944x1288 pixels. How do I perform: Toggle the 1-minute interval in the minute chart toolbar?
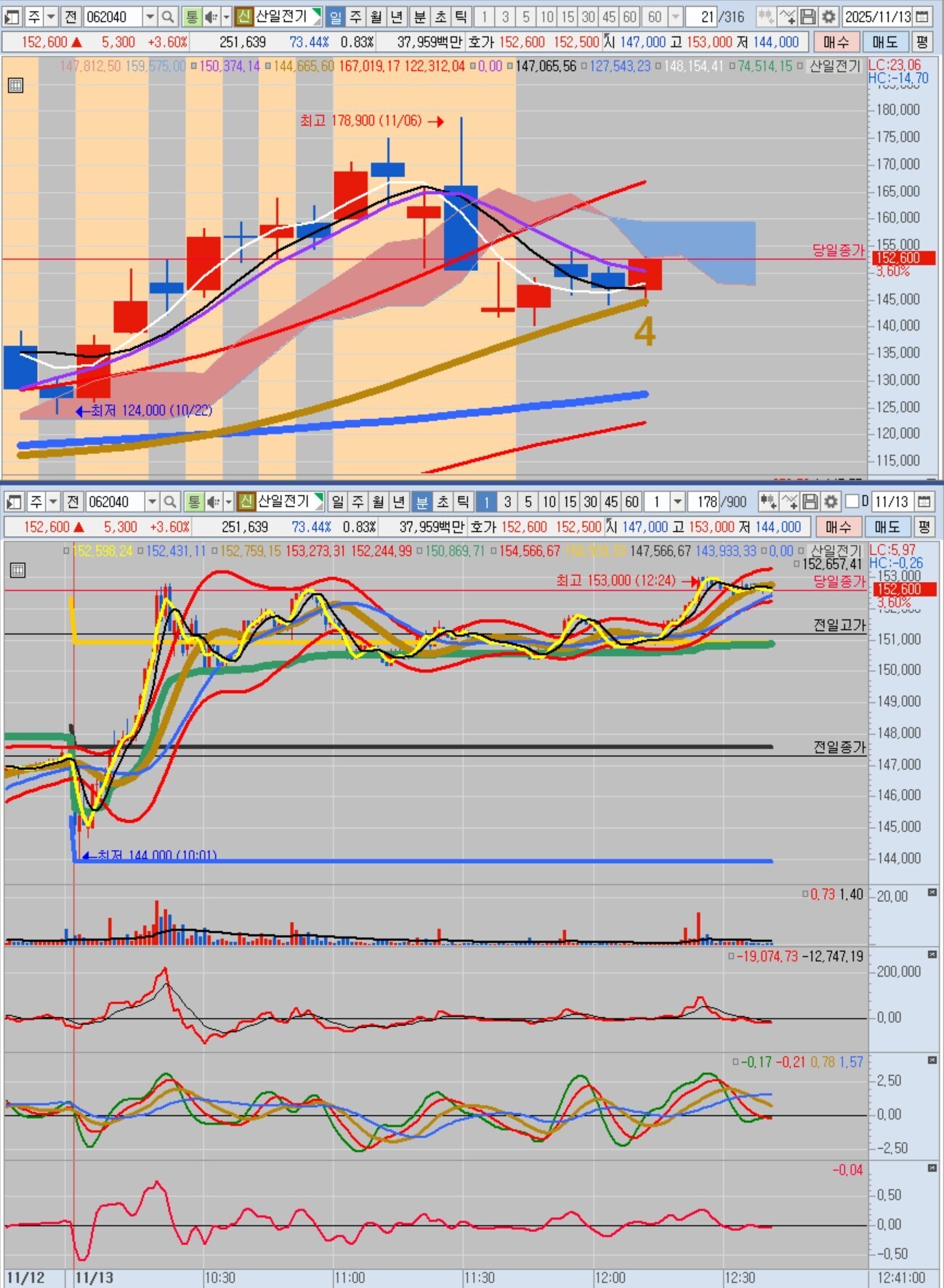tap(486, 501)
